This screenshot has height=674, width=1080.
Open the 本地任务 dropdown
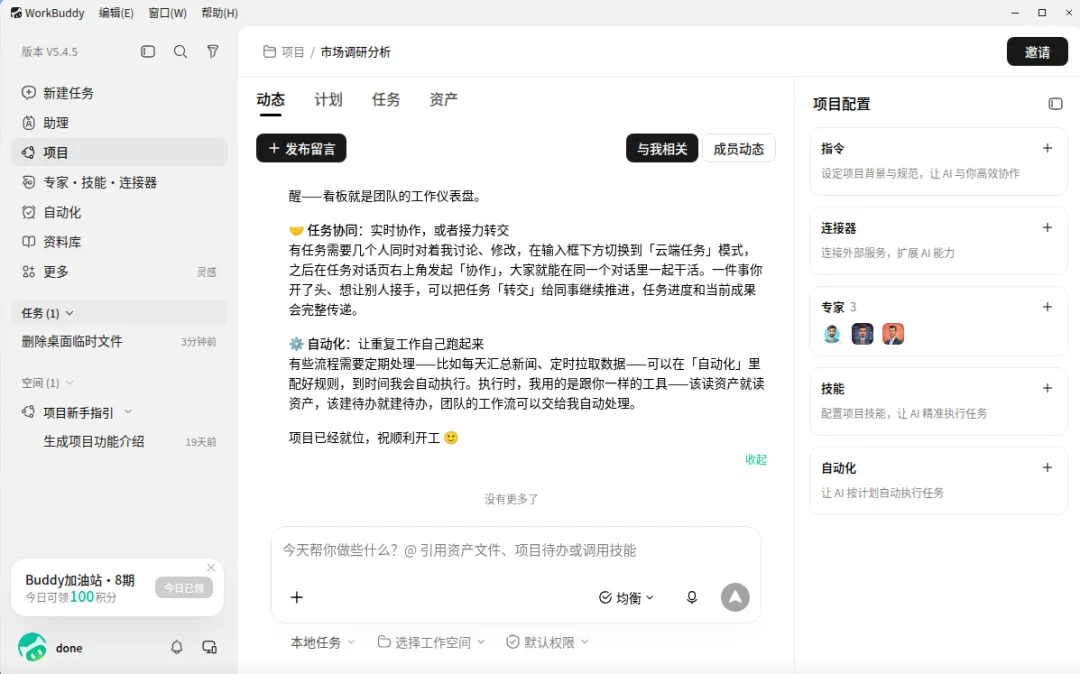[x=322, y=642]
